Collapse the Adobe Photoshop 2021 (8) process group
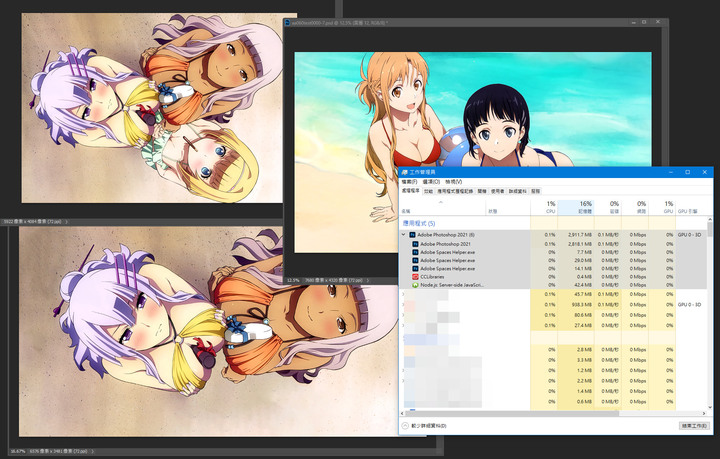The image size is (720, 459). click(x=404, y=235)
